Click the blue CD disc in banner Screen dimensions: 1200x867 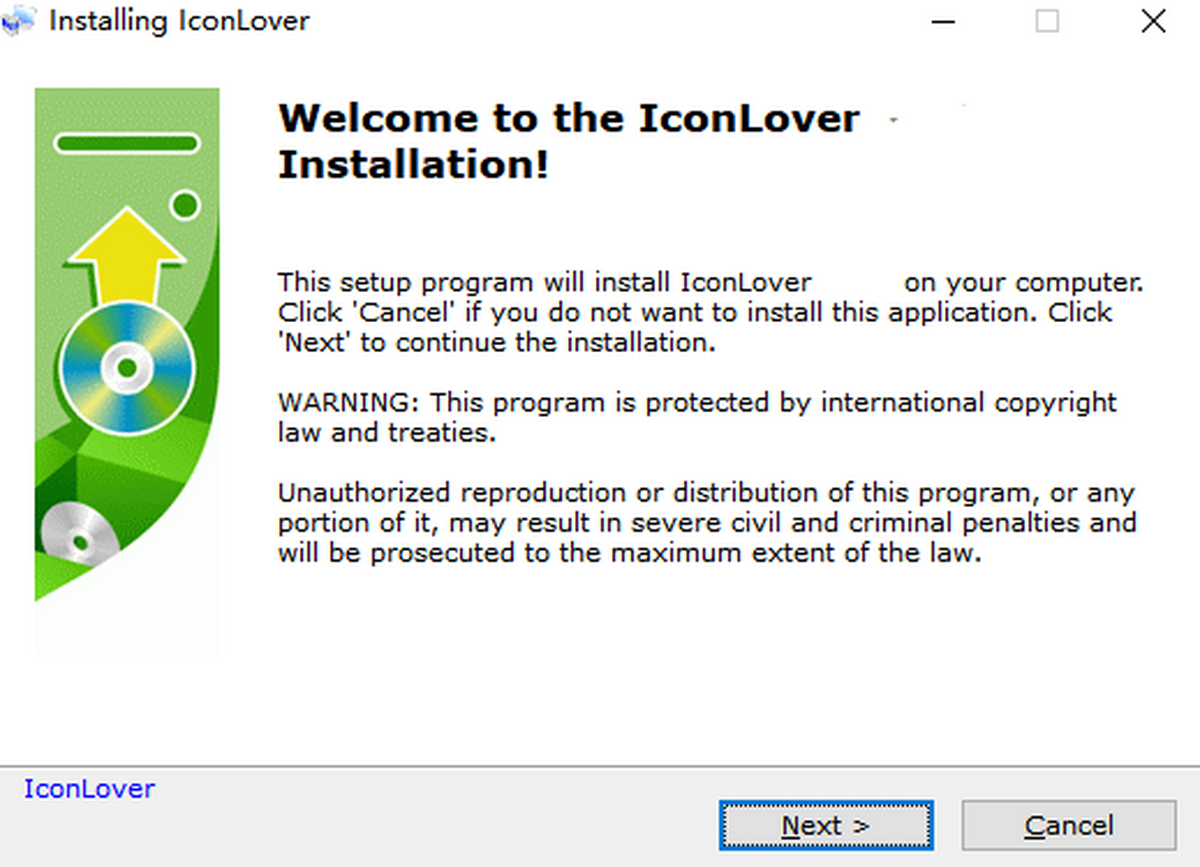pyautogui.click(x=126, y=368)
